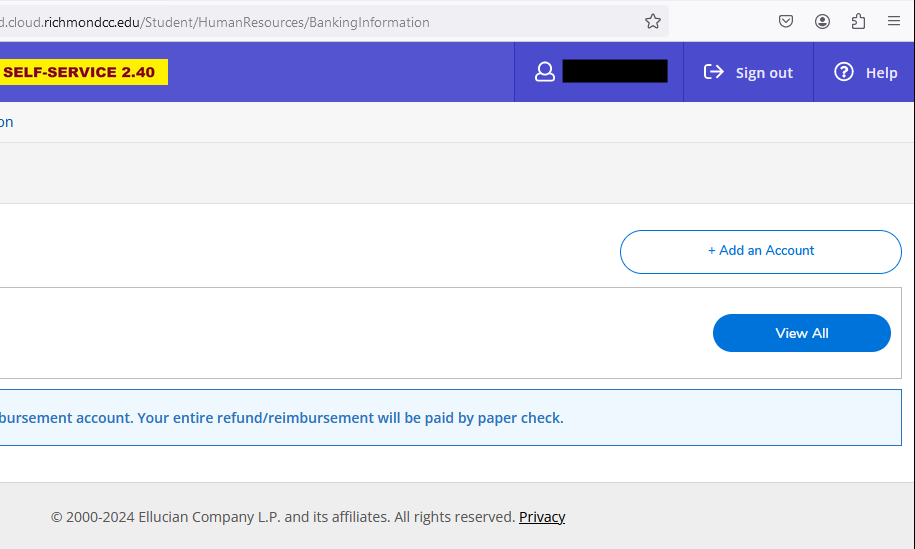915x549 pixels.
Task: Follow the partially visible breadcrumb link
Action: point(6,122)
